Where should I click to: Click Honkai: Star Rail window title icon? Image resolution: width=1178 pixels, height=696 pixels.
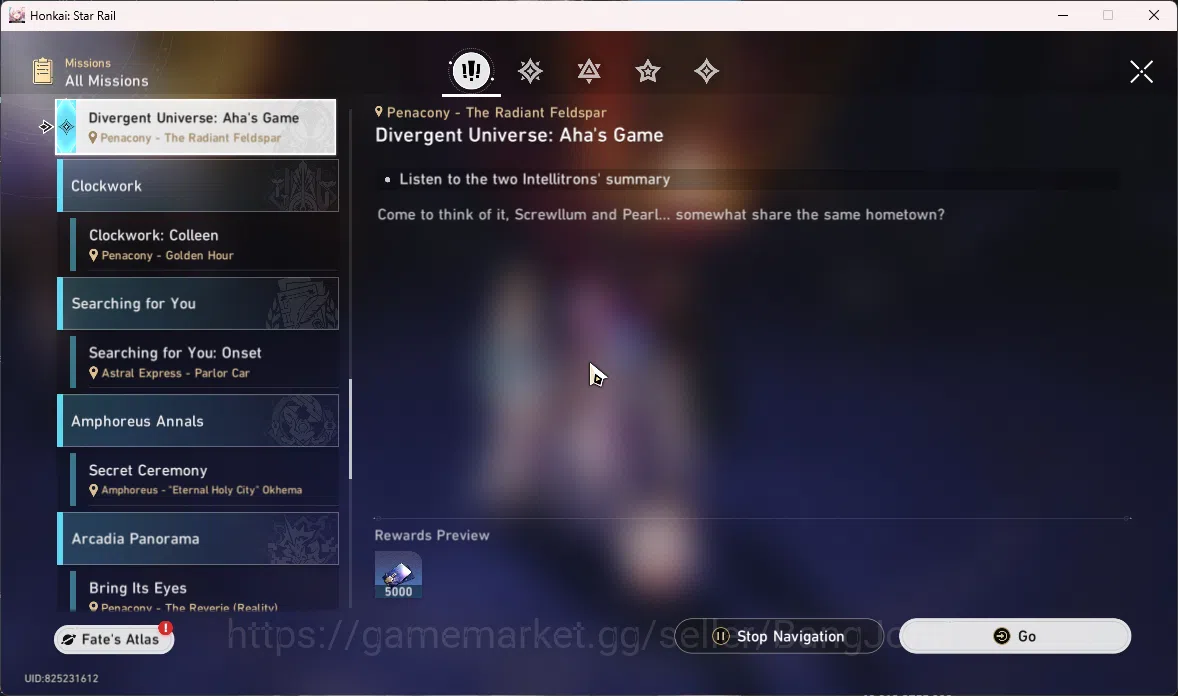coord(17,15)
